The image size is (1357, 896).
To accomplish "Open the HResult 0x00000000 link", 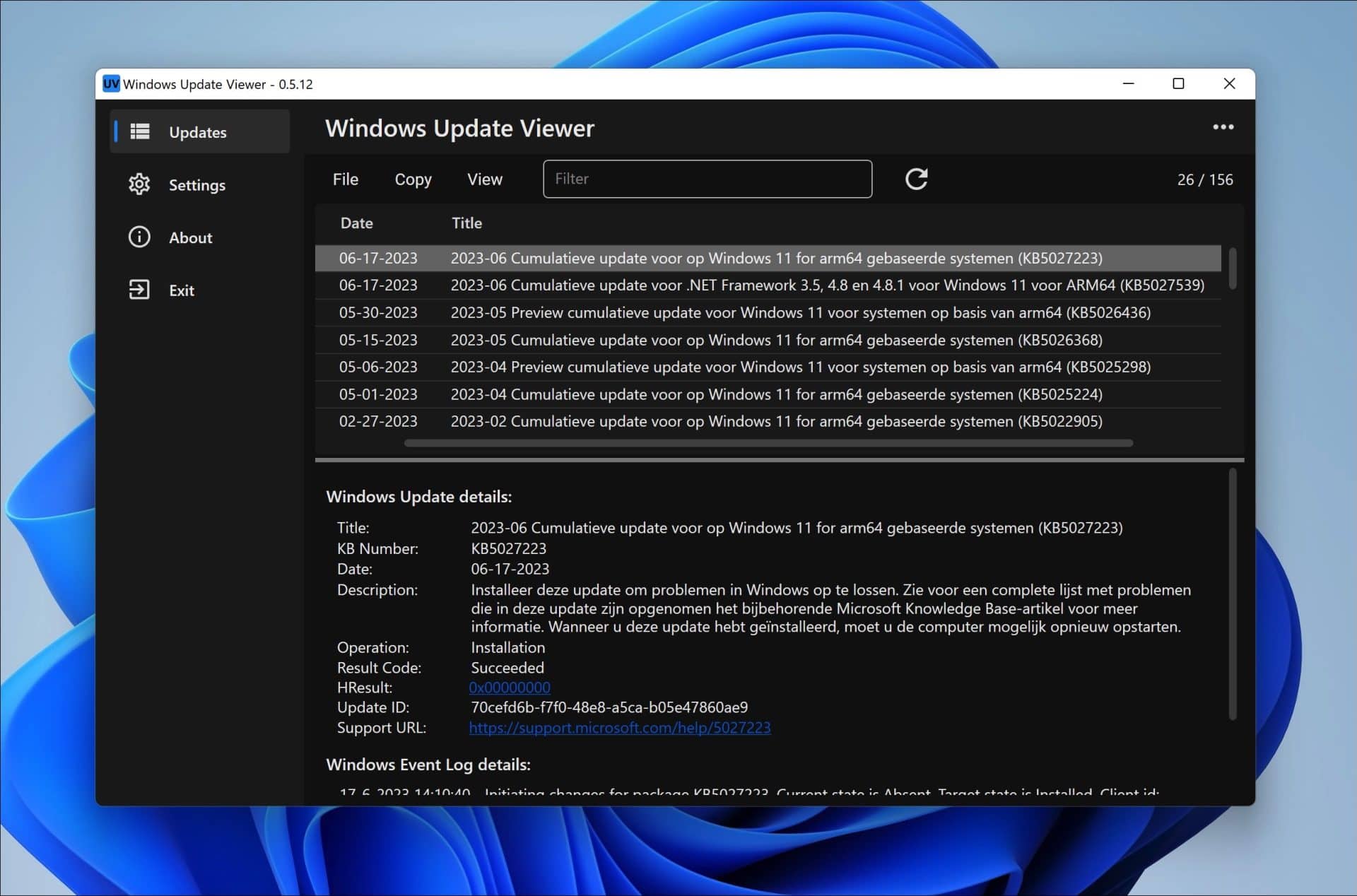I will click(x=510, y=688).
